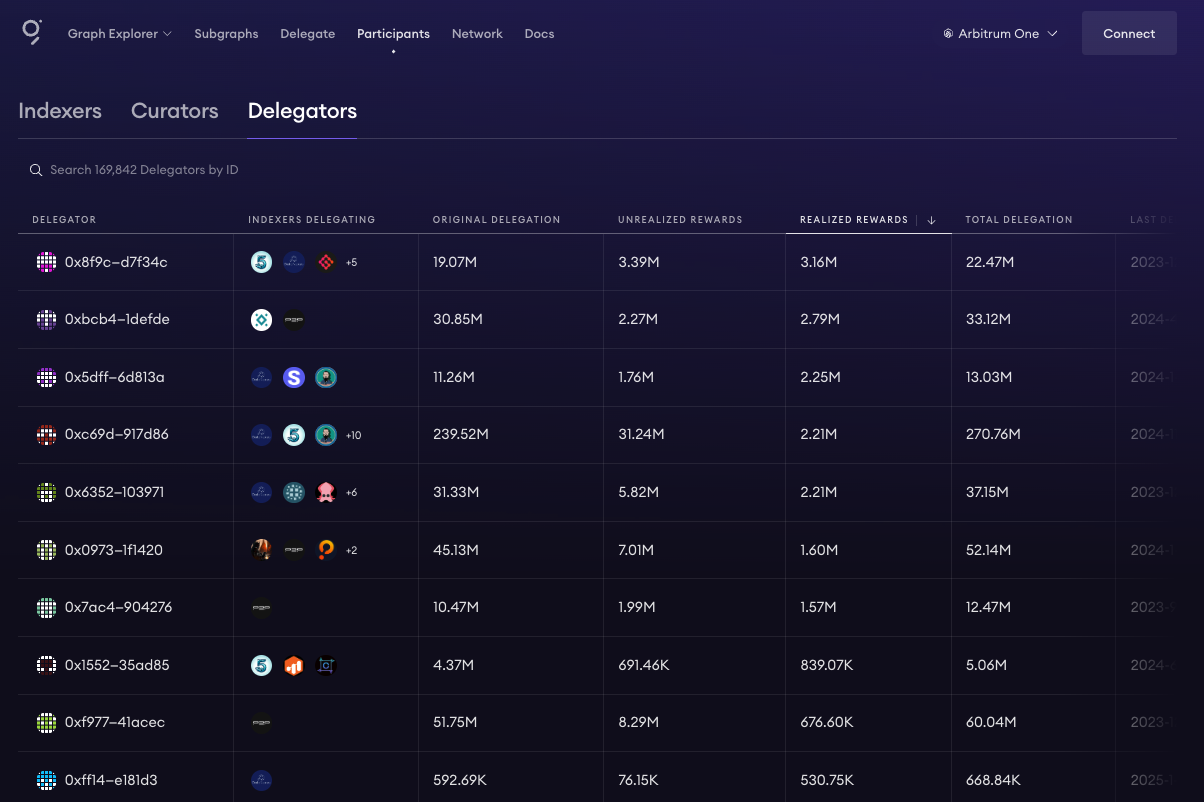
Task: Switch to the Curators tab
Action: click(174, 111)
